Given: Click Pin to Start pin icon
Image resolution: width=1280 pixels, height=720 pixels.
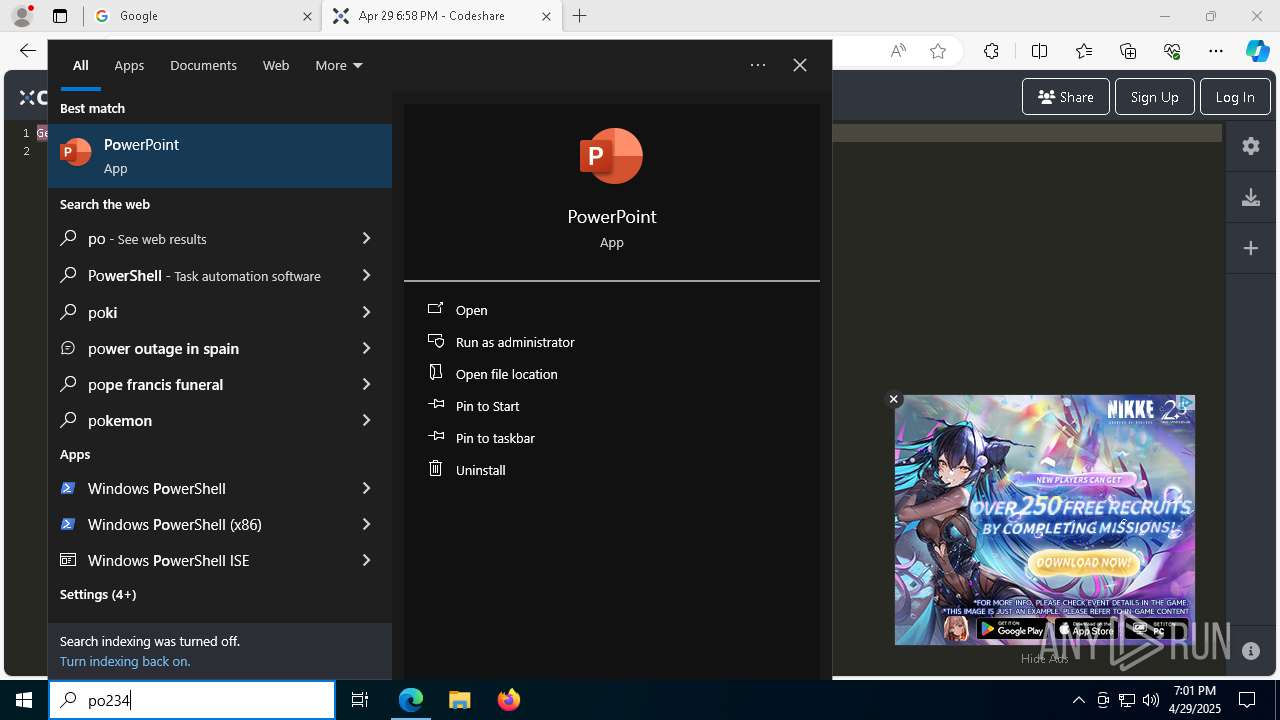Looking at the screenshot, I should tap(435, 405).
